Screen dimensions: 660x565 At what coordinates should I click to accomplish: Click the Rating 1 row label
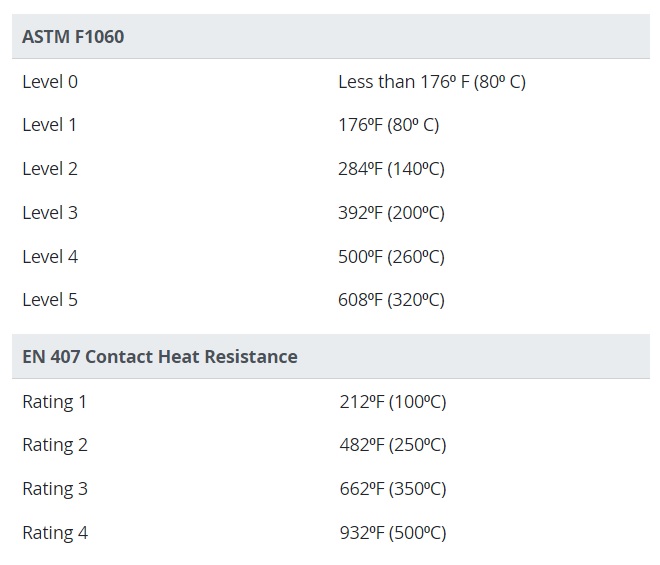pyautogui.click(x=55, y=402)
